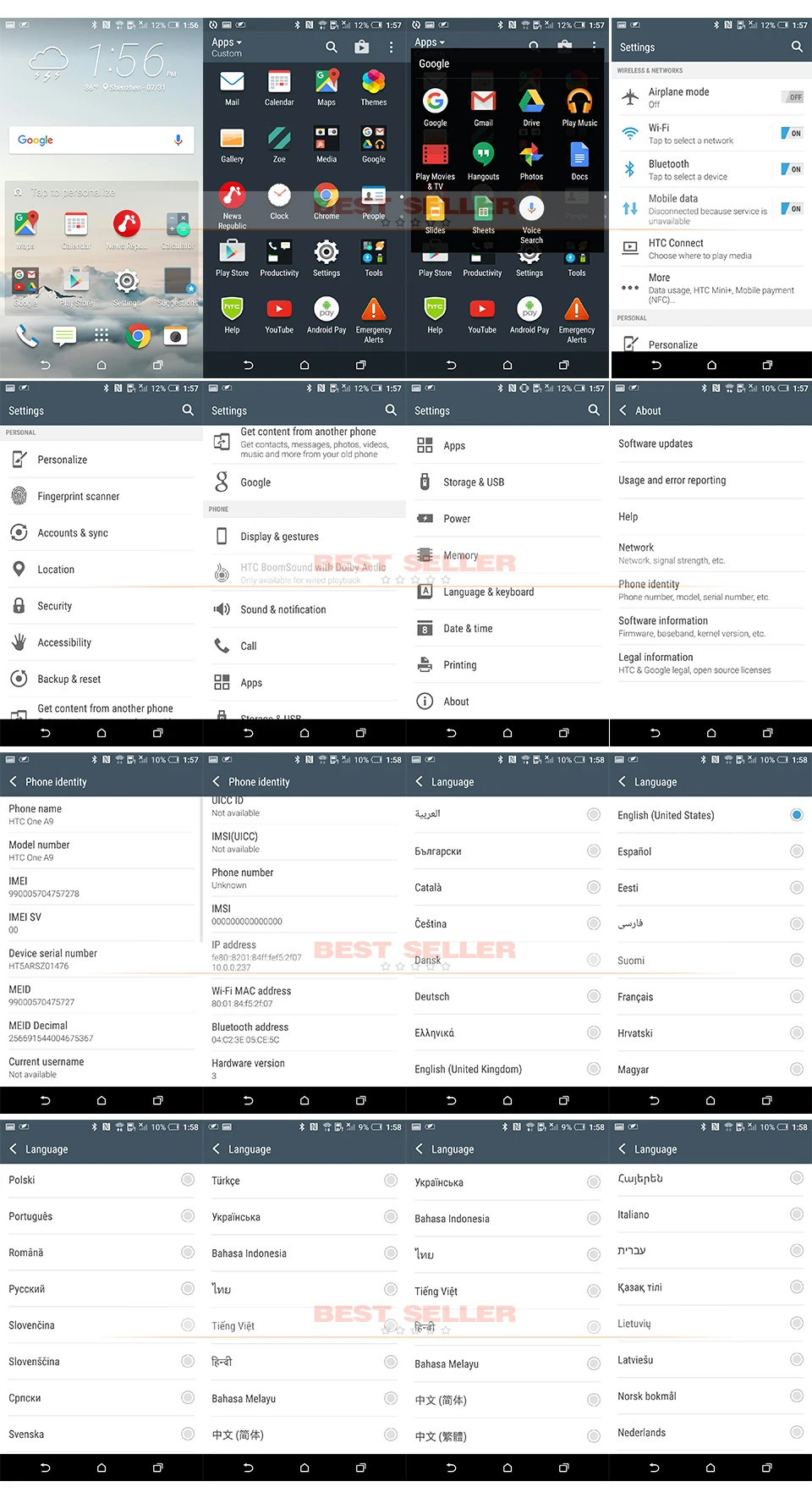Image resolution: width=812 pixels, height=1498 pixels.
Task: Open Software information entry
Action: tap(710, 626)
